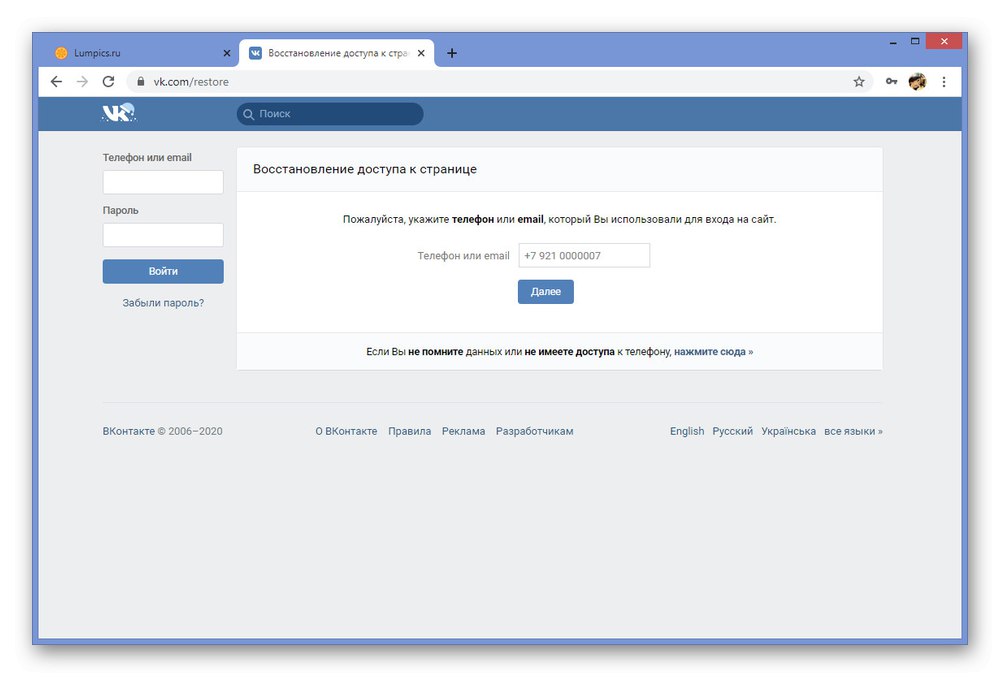This screenshot has height=677, width=1000.
Task: Click the browser profile avatar icon
Action: pos(917,81)
